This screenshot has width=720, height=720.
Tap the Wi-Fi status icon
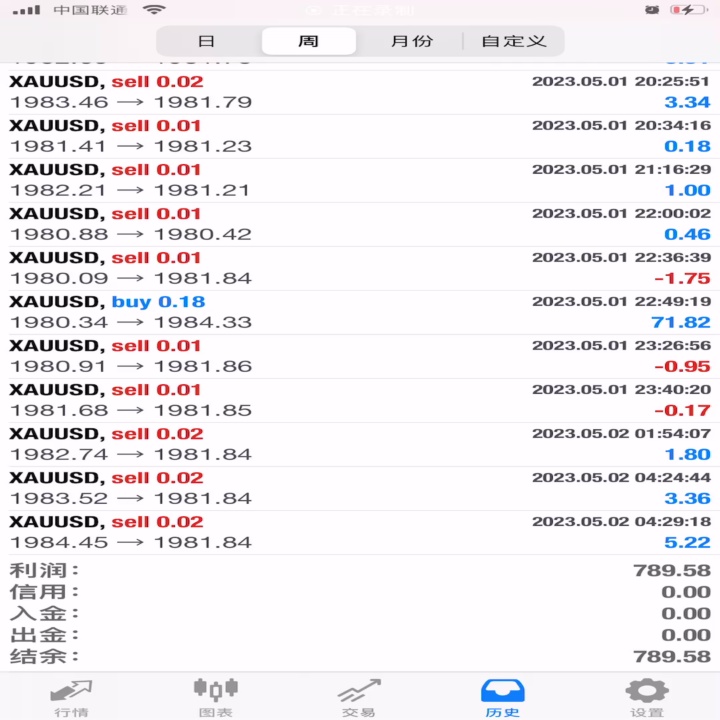[154, 9]
